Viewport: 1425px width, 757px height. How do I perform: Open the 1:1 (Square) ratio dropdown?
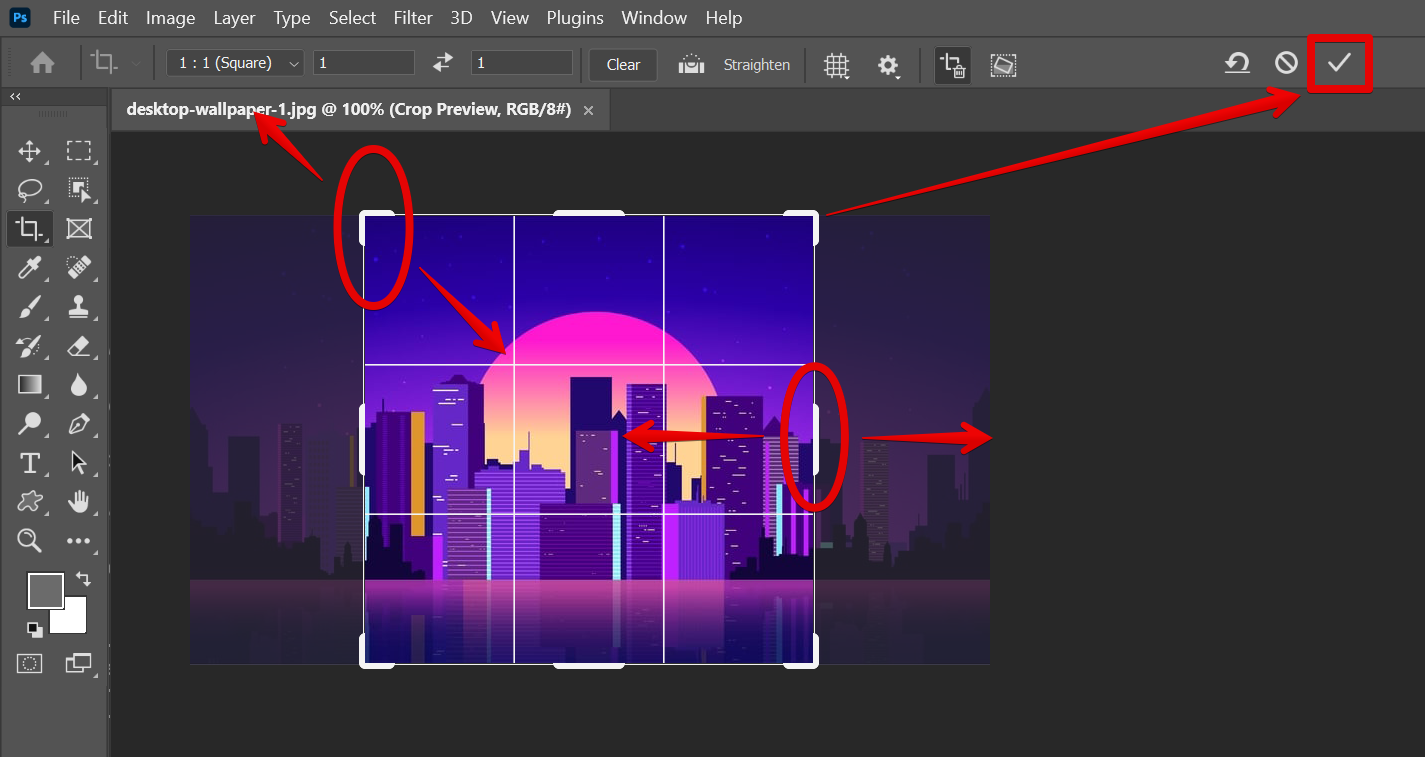point(236,63)
